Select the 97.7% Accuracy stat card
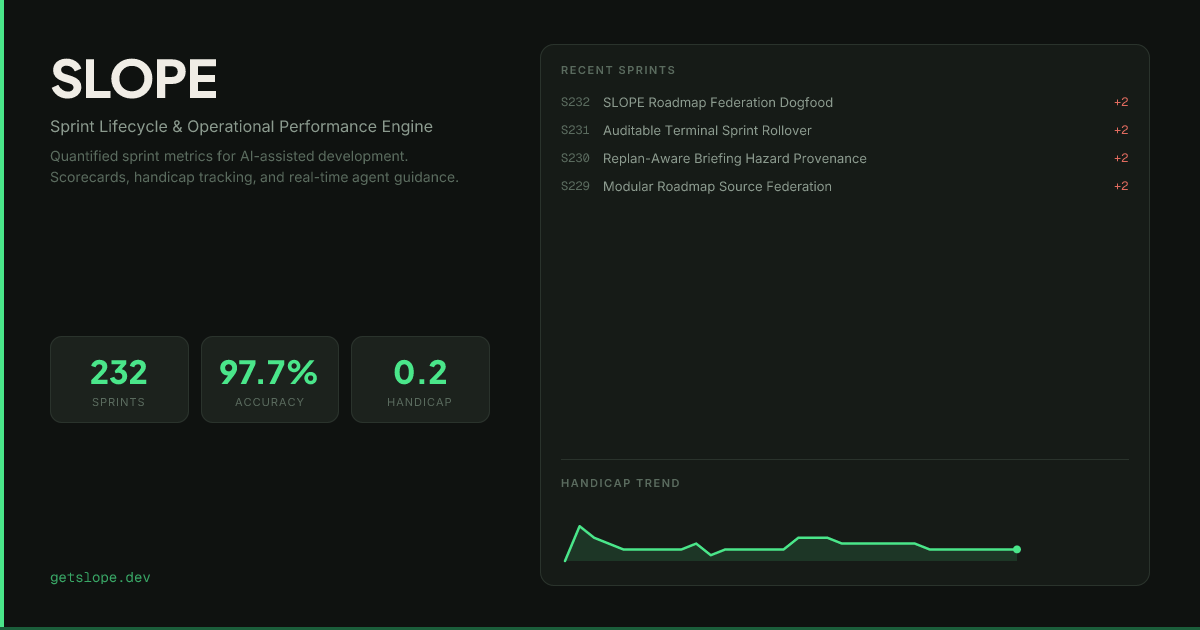 [270, 379]
